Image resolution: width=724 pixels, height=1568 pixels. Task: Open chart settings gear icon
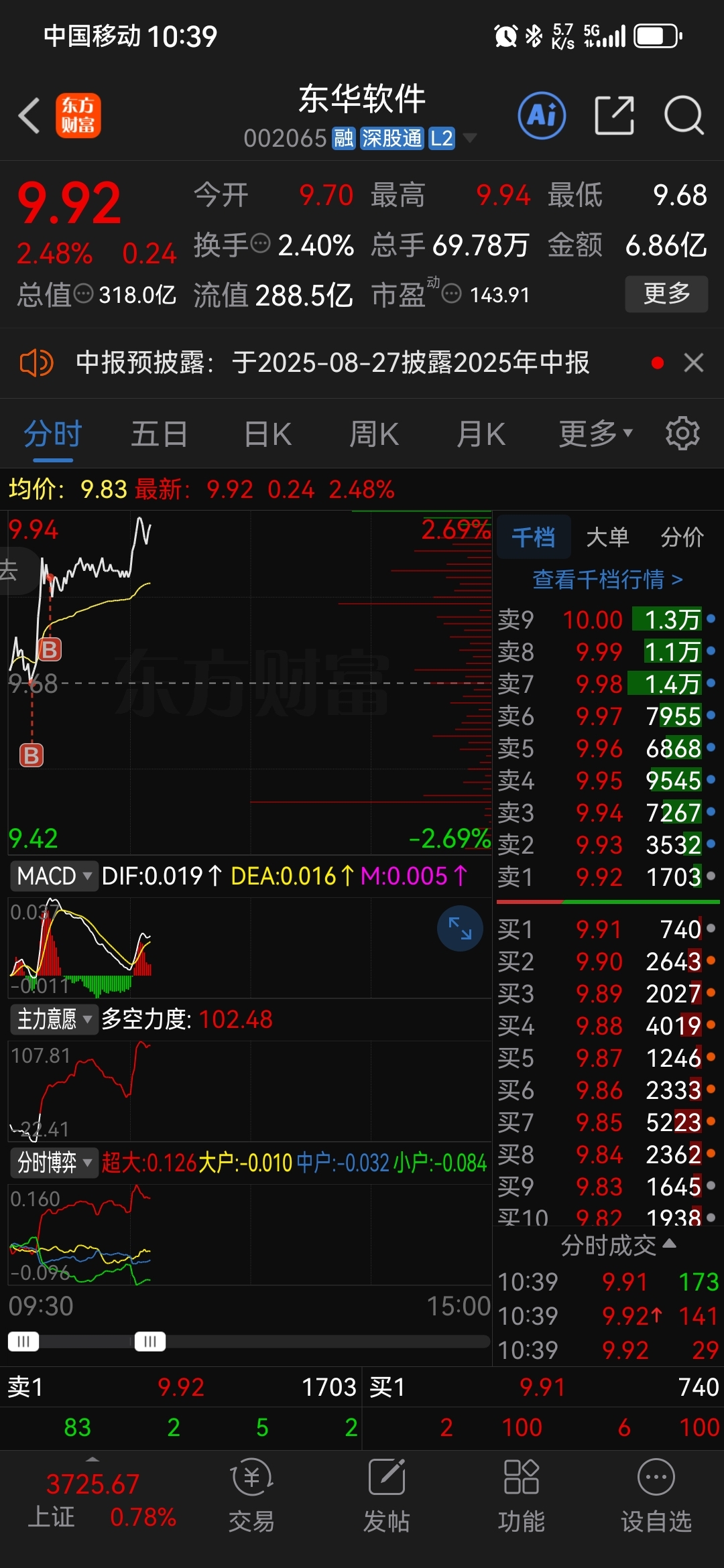682,434
